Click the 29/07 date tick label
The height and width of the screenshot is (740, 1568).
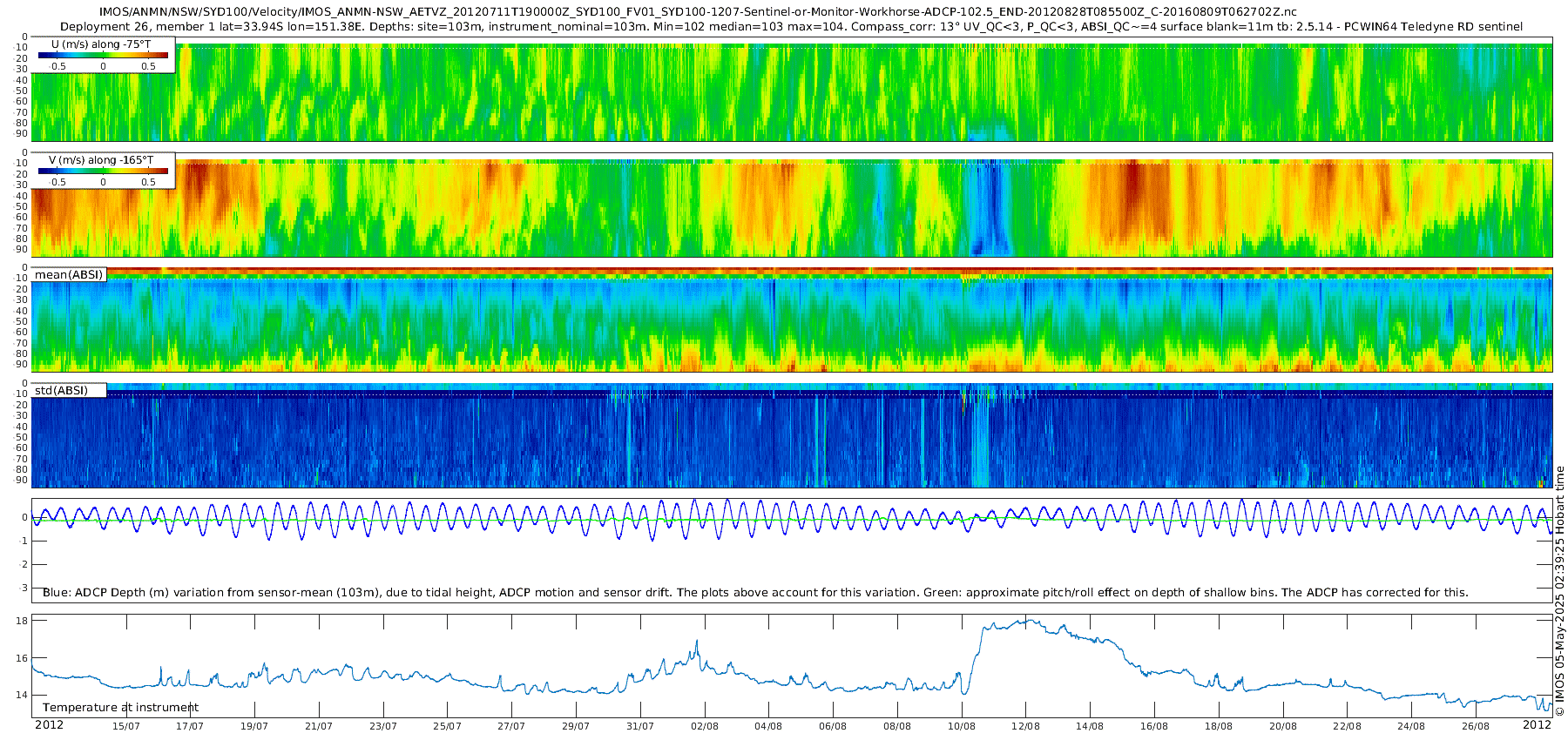tap(576, 726)
